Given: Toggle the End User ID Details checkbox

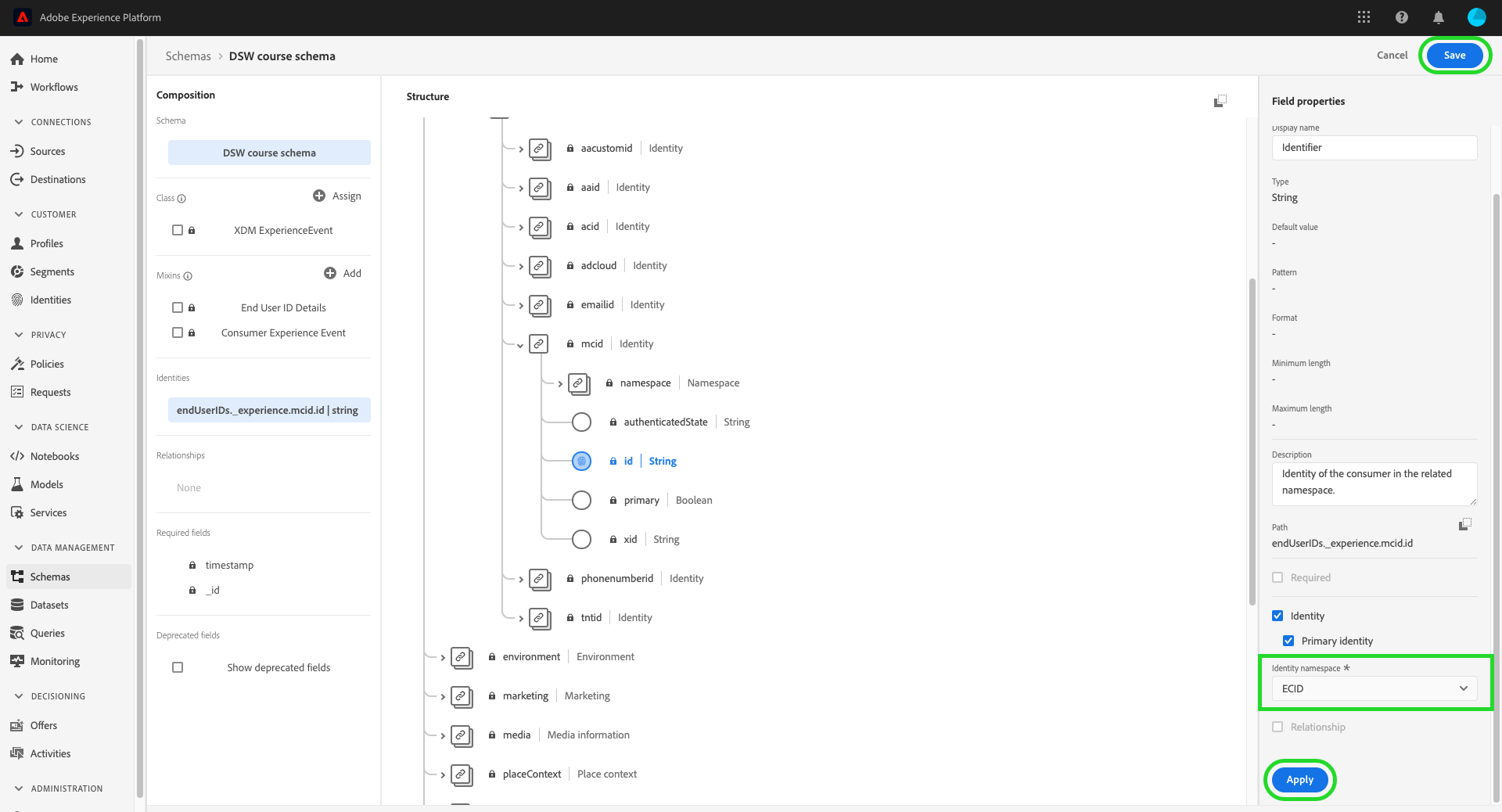Looking at the screenshot, I should [x=178, y=307].
